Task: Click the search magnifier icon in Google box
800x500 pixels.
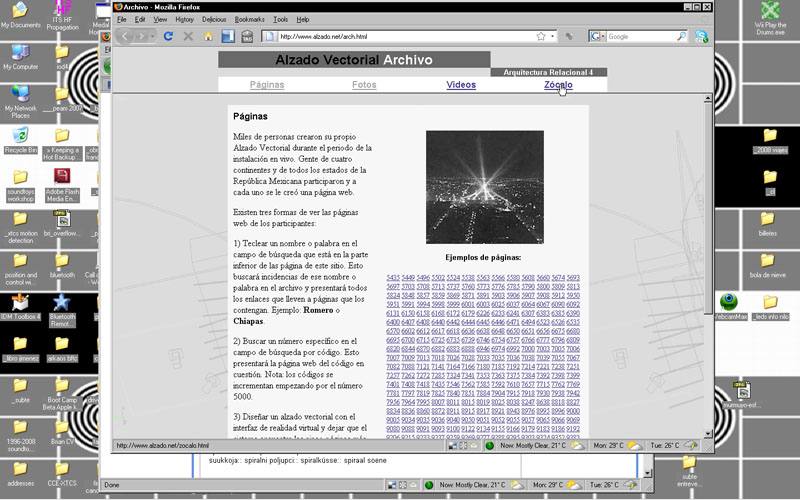Action: tap(681, 36)
